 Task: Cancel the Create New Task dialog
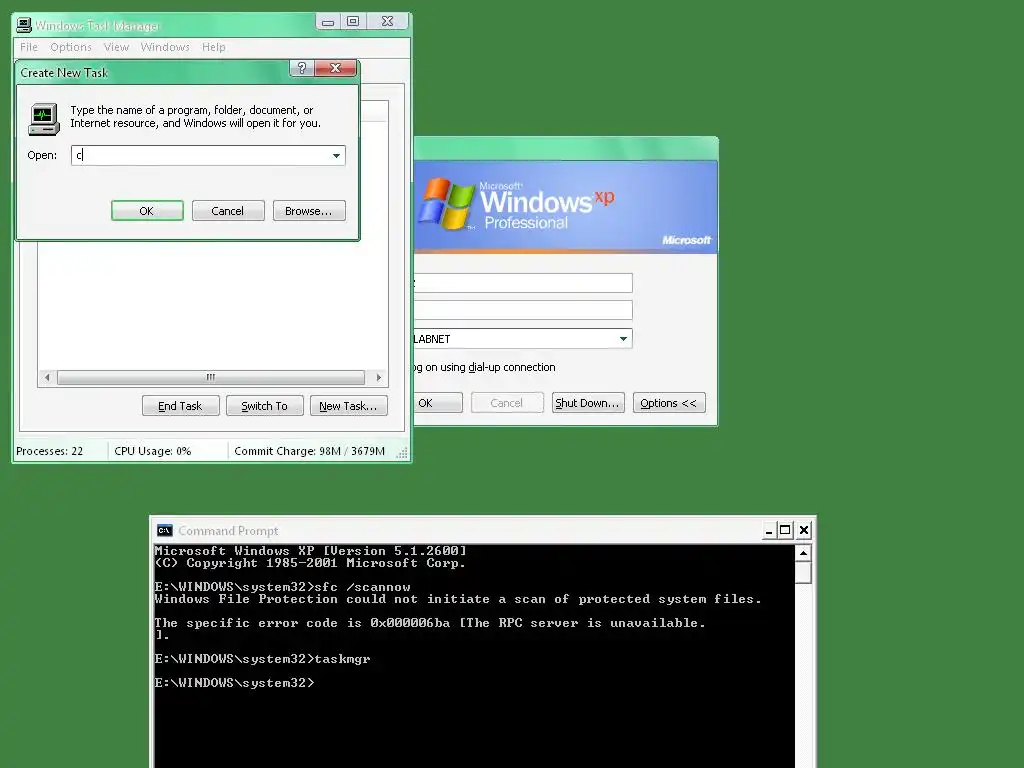click(228, 211)
